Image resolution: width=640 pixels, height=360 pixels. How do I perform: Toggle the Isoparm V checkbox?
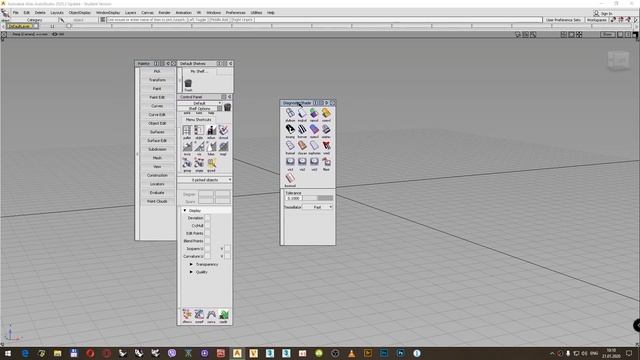coord(227,249)
